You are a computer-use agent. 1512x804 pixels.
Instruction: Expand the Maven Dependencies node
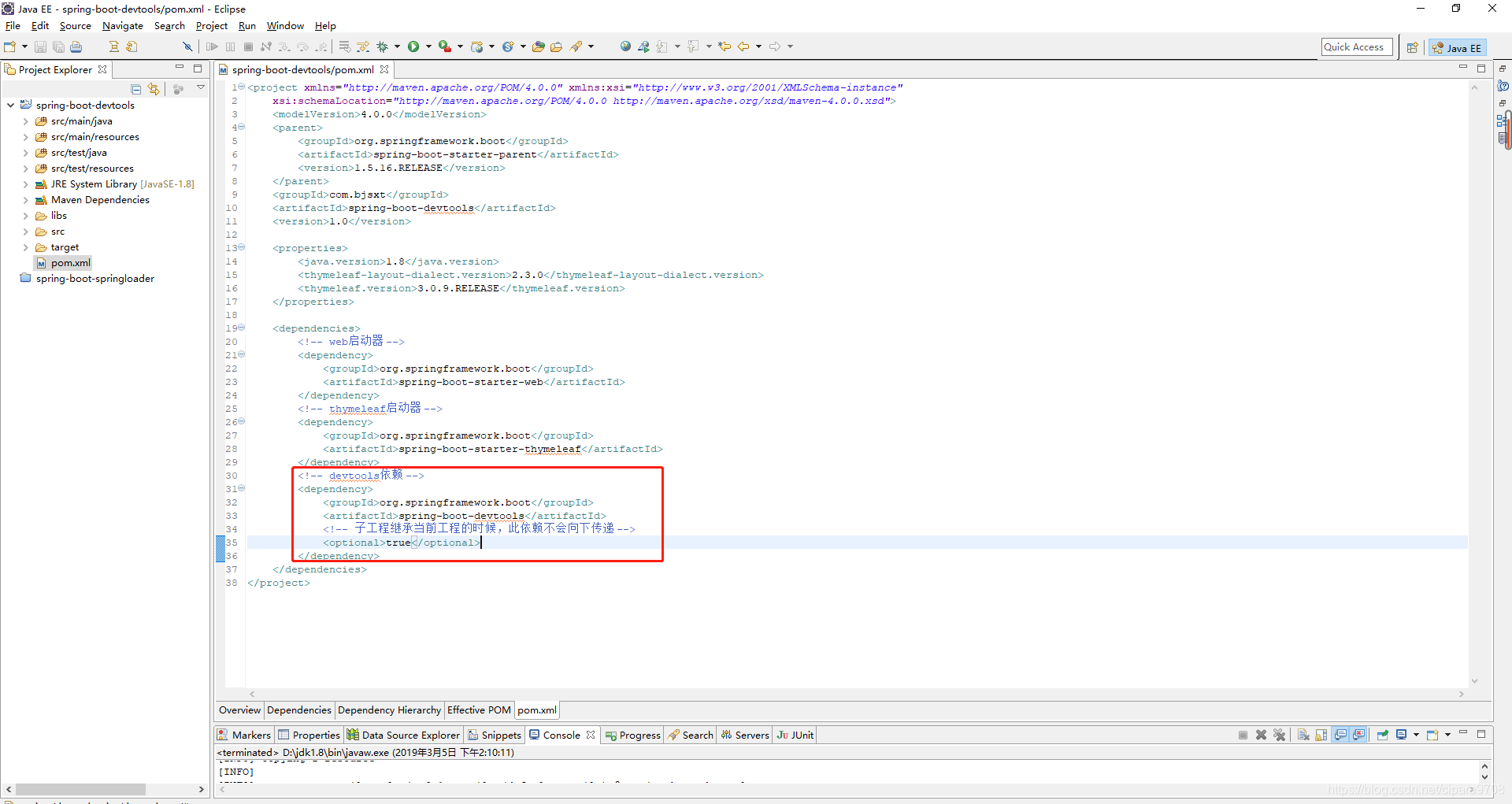(x=26, y=200)
